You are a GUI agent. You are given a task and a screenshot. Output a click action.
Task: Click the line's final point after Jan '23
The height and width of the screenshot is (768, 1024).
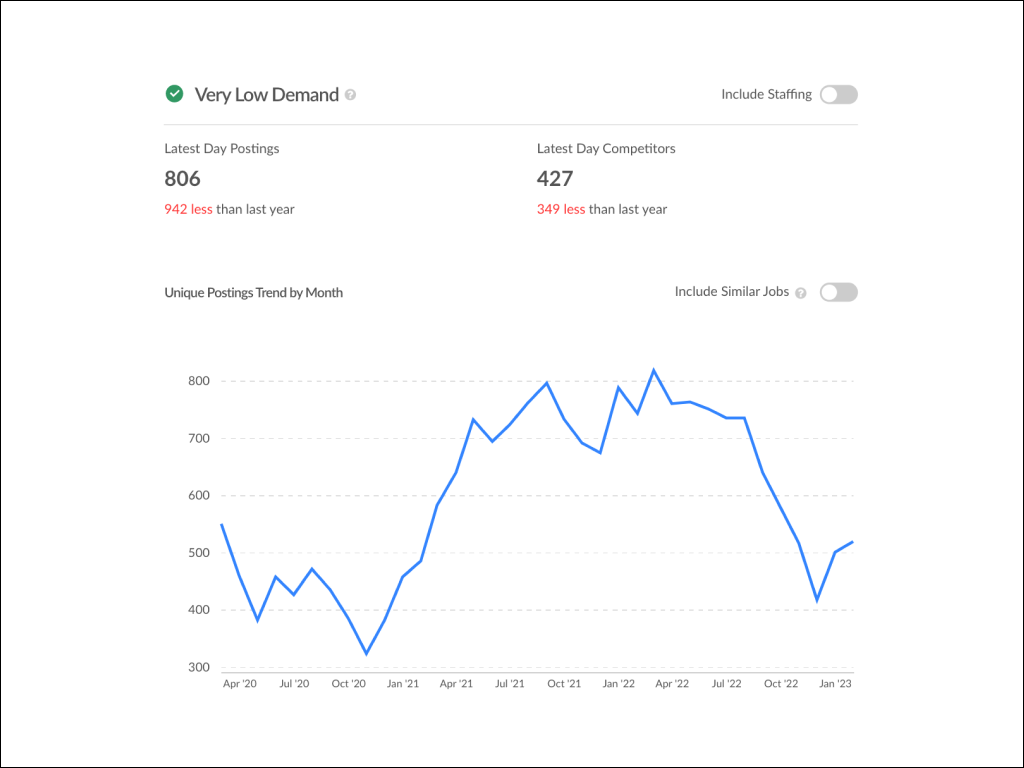(x=852, y=542)
